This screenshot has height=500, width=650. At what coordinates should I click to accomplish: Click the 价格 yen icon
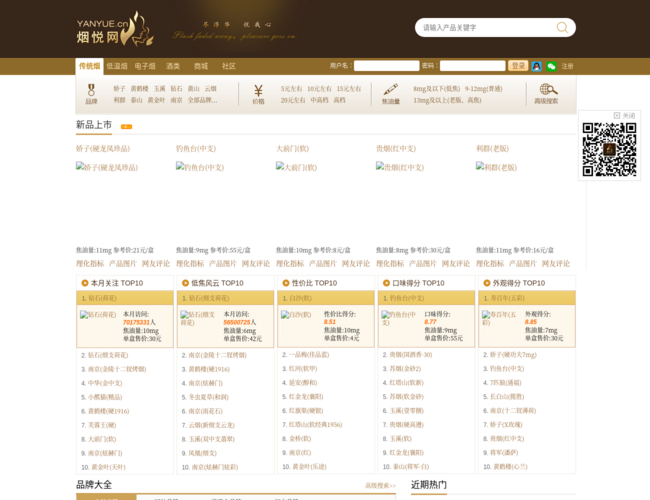tap(258, 90)
